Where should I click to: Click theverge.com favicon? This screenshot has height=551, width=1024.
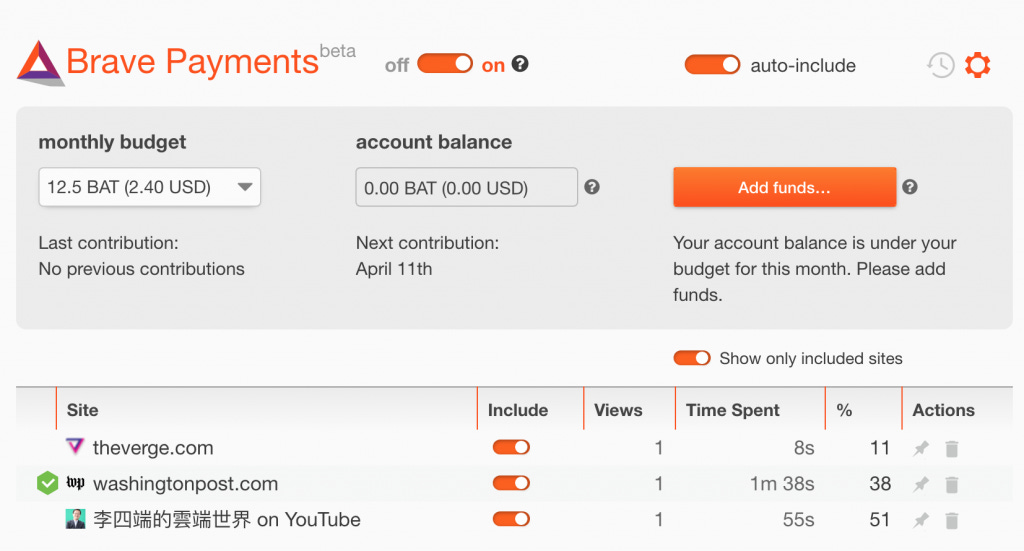(75, 447)
